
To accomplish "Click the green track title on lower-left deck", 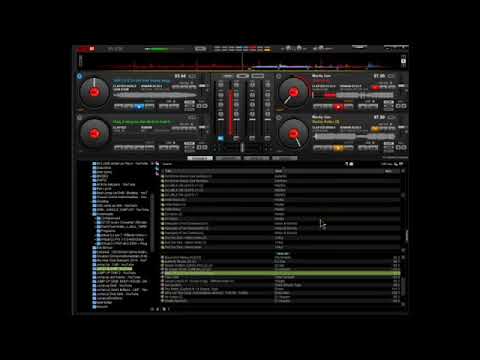I will point(142,122).
